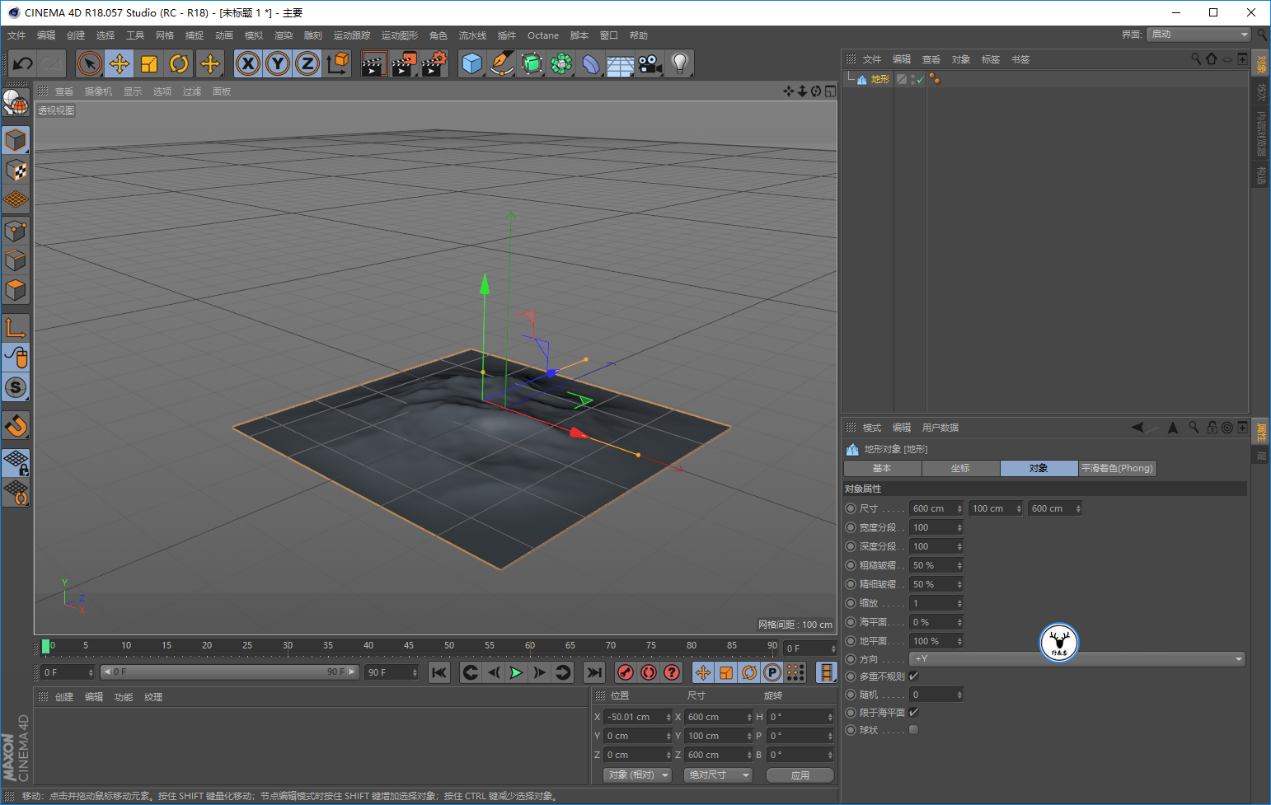
Task: Click the 0F–90F timeline range slider
Action: (x=229, y=672)
